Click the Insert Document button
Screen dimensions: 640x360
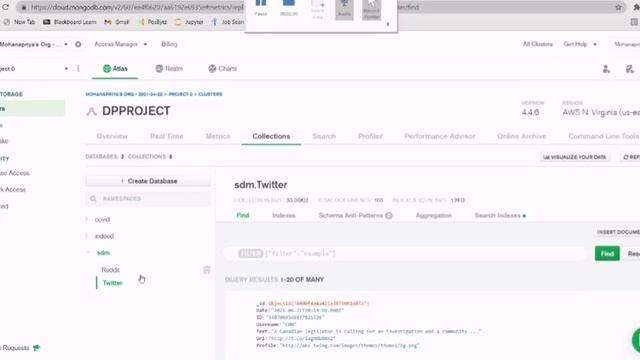coord(617,232)
